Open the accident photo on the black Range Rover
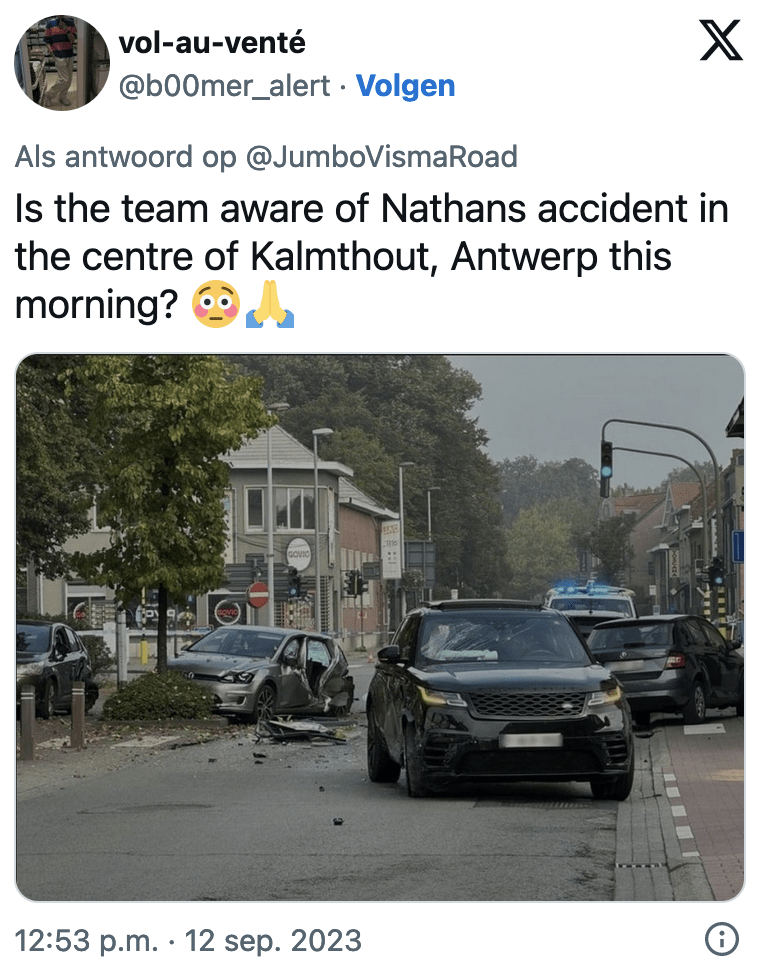 (500, 698)
